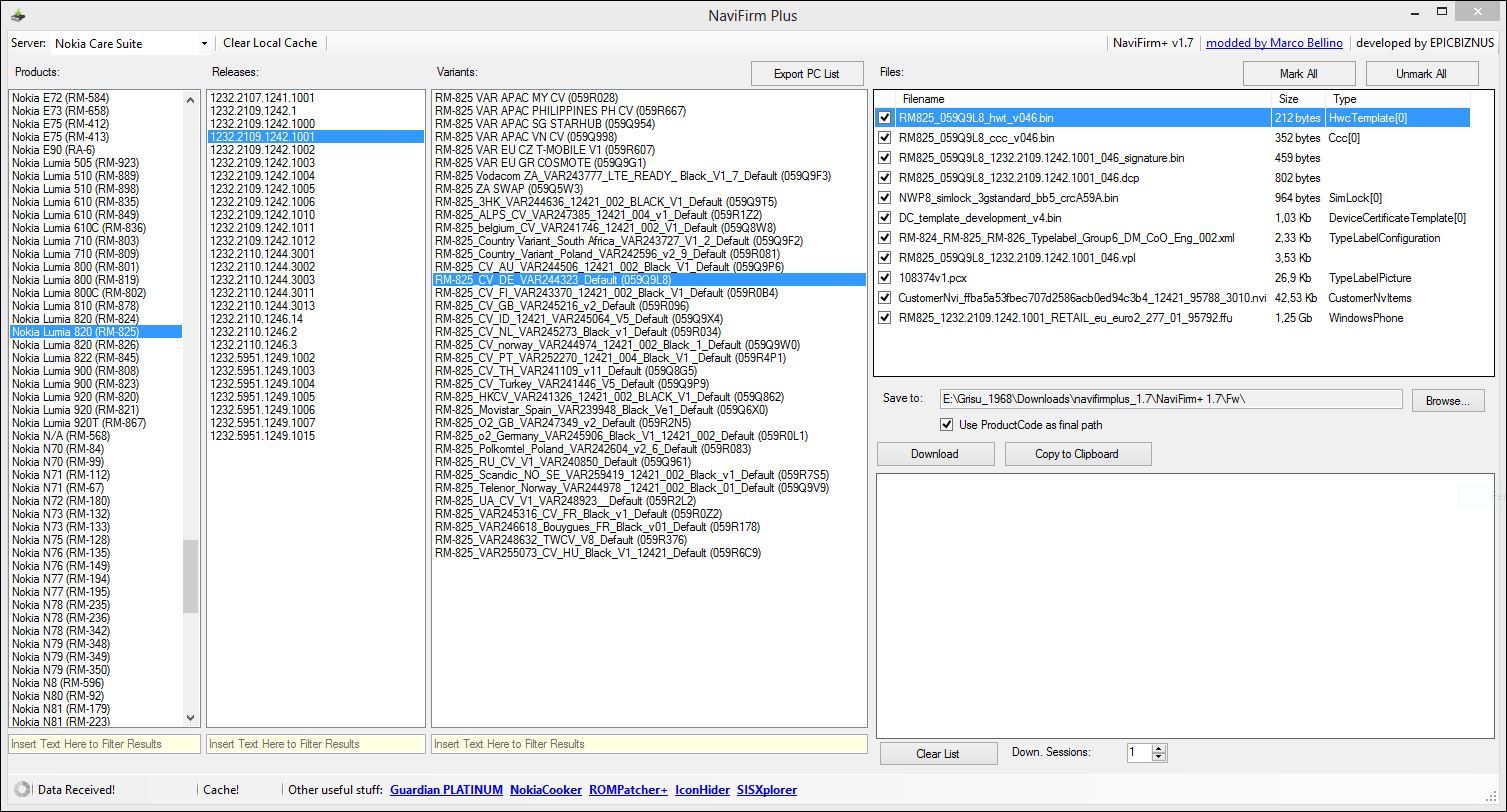This screenshot has width=1507, height=812.
Task: Uncheck the Typelabel_Group6 xml file checkbox
Action: pos(884,238)
